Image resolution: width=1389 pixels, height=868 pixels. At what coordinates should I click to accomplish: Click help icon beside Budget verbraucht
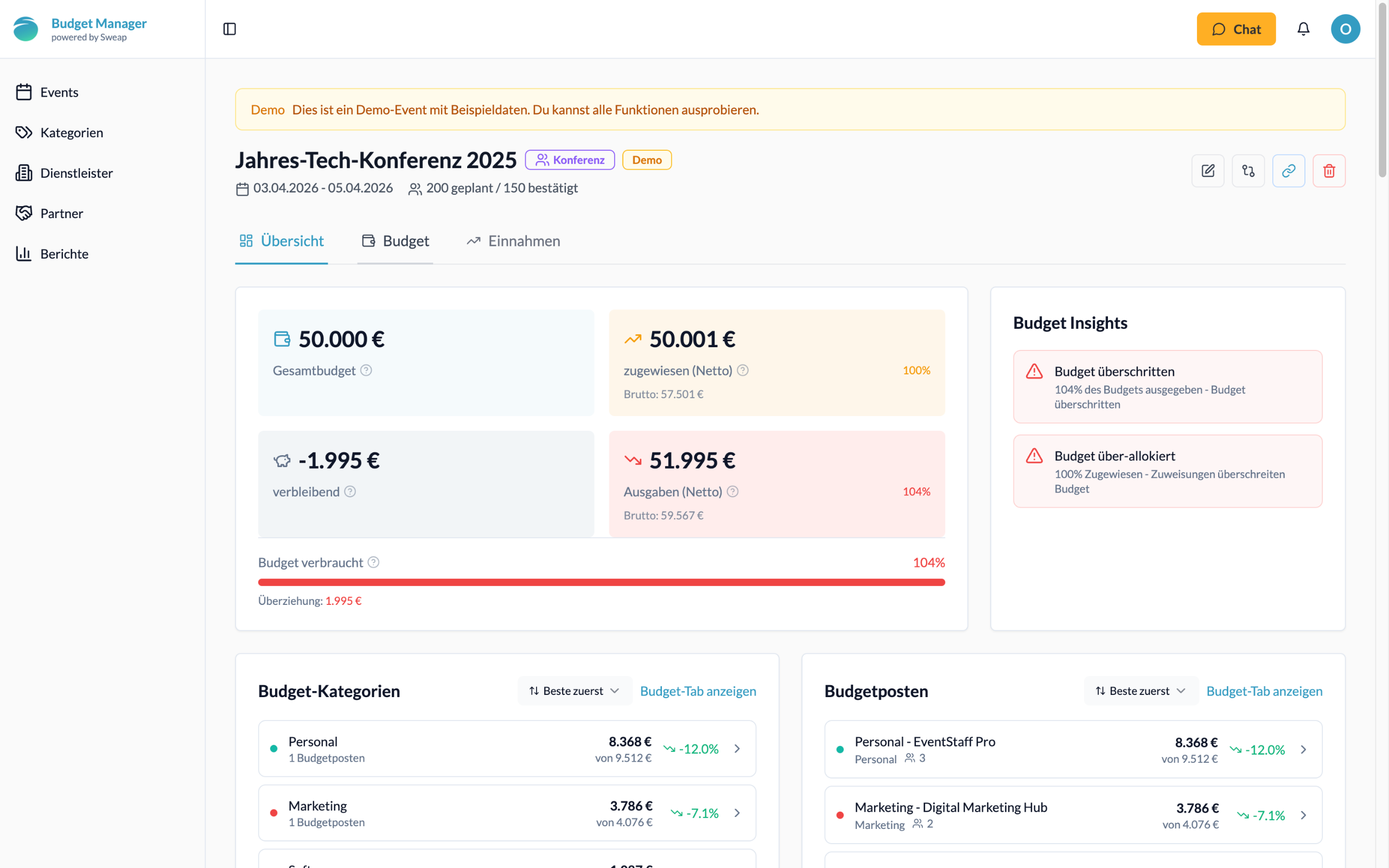point(374,562)
